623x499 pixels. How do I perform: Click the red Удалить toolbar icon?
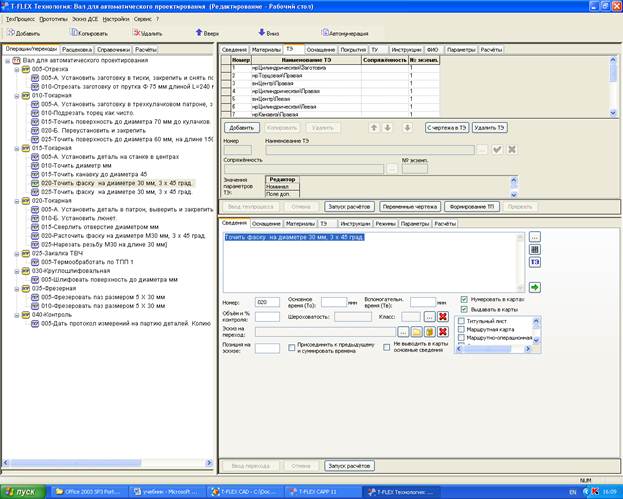click(137, 33)
